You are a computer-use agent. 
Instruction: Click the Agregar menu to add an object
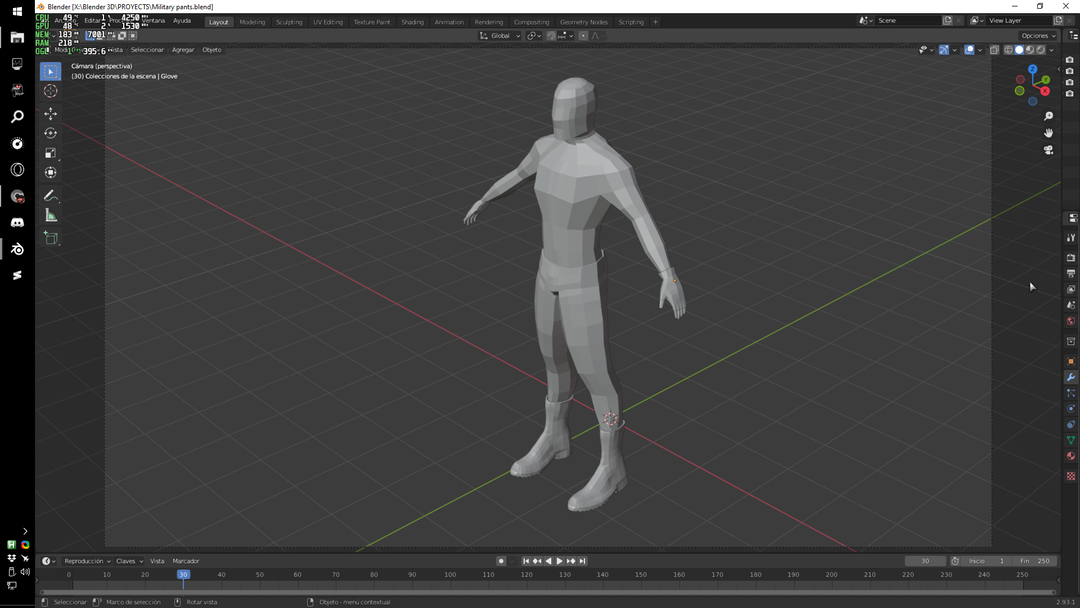(x=182, y=49)
